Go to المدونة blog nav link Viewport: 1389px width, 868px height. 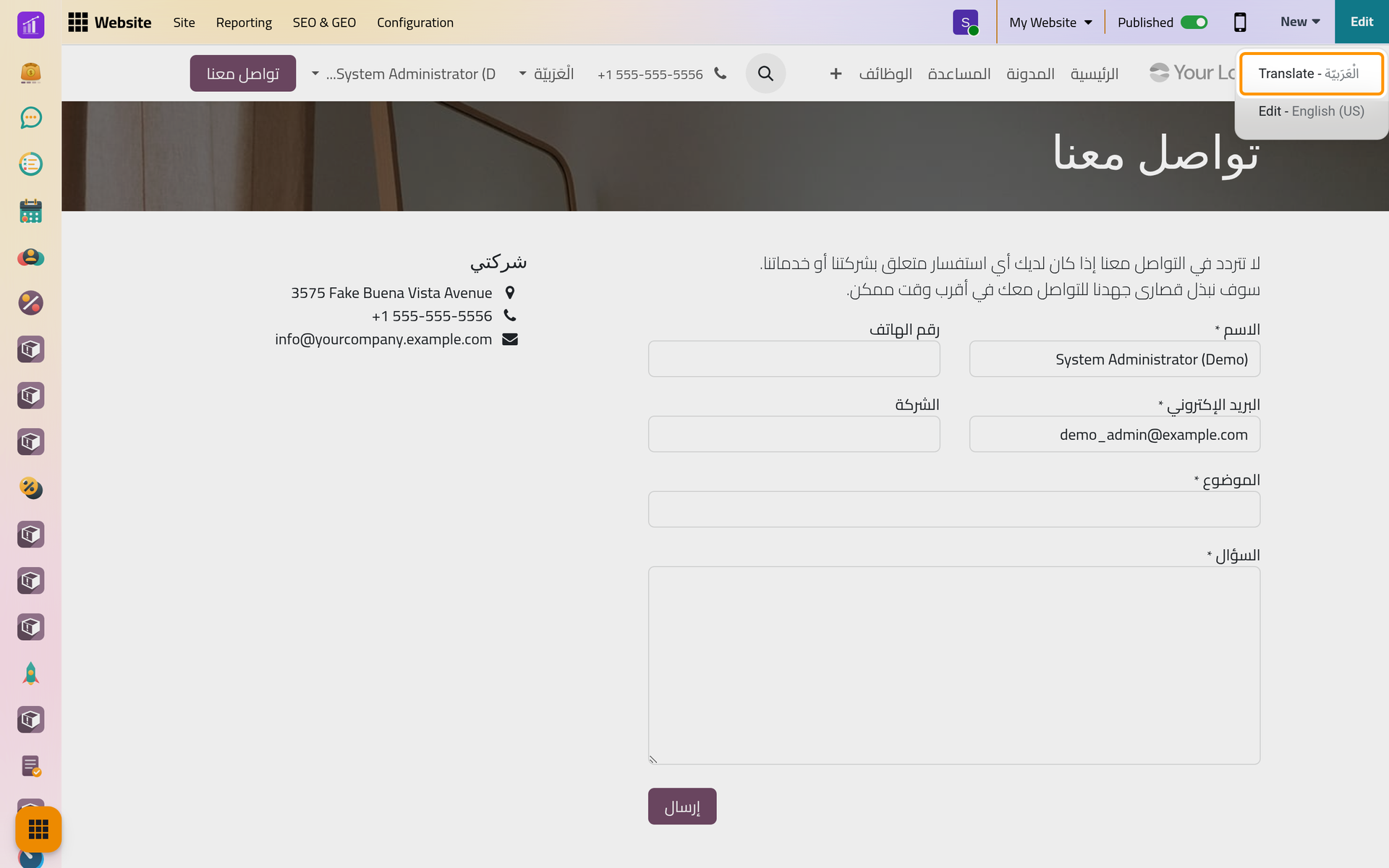click(x=1030, y=74)
